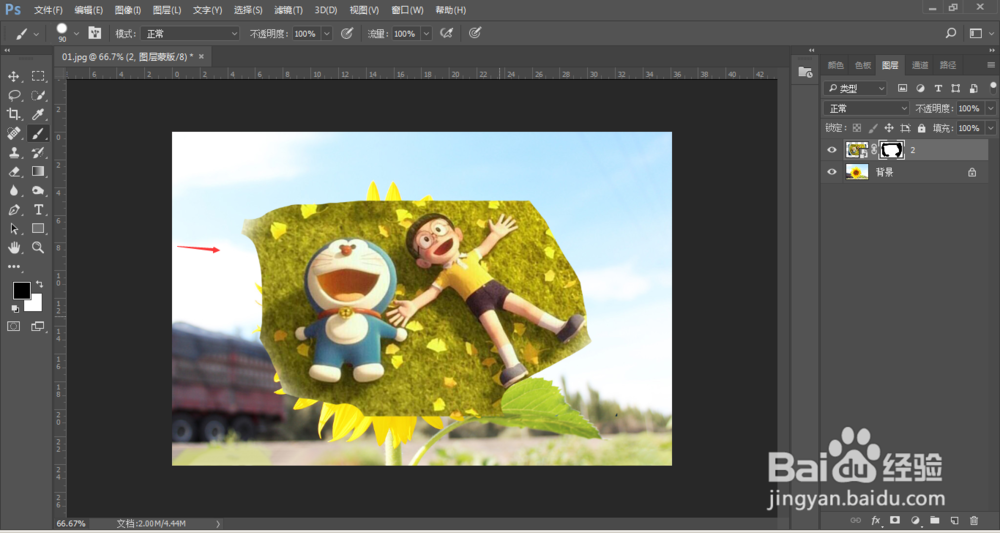Hide layer 2 with eye icon

tap(832, 150)
